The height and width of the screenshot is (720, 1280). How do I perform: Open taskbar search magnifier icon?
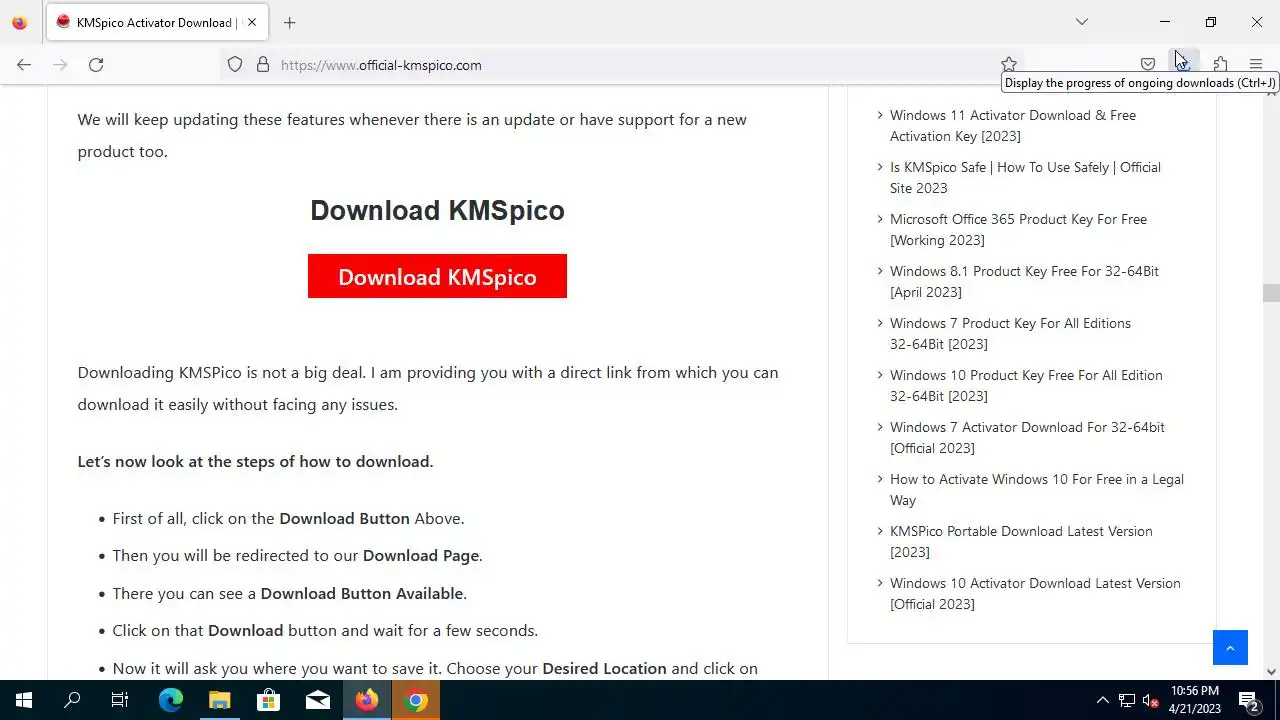point(72,700)
